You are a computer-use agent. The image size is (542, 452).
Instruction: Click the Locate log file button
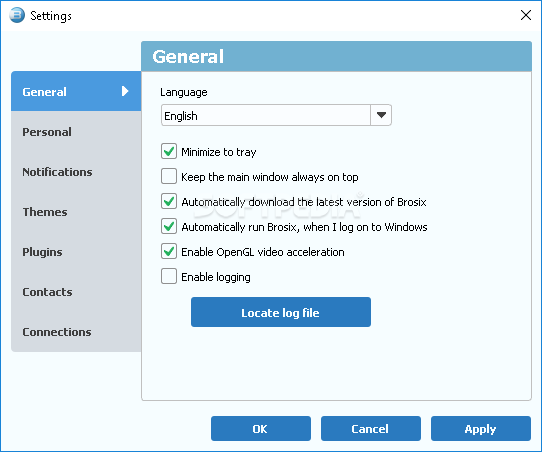click(281, 312)
